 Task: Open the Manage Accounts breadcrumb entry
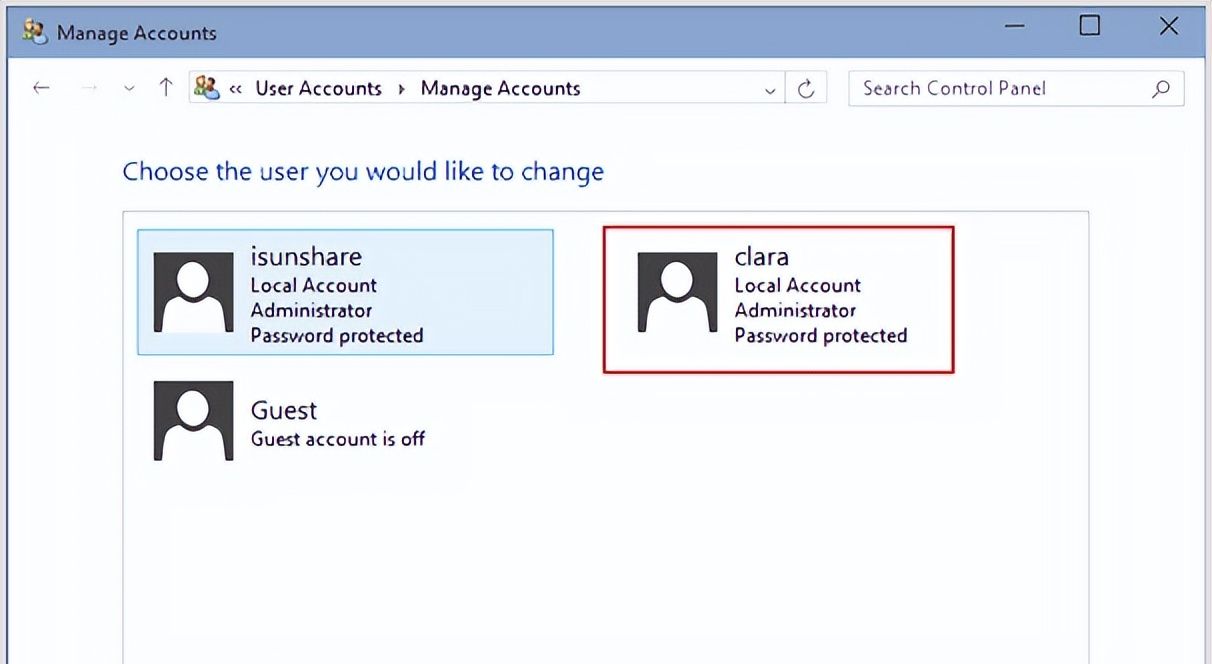pyautogui.click(x=500, y=88)
